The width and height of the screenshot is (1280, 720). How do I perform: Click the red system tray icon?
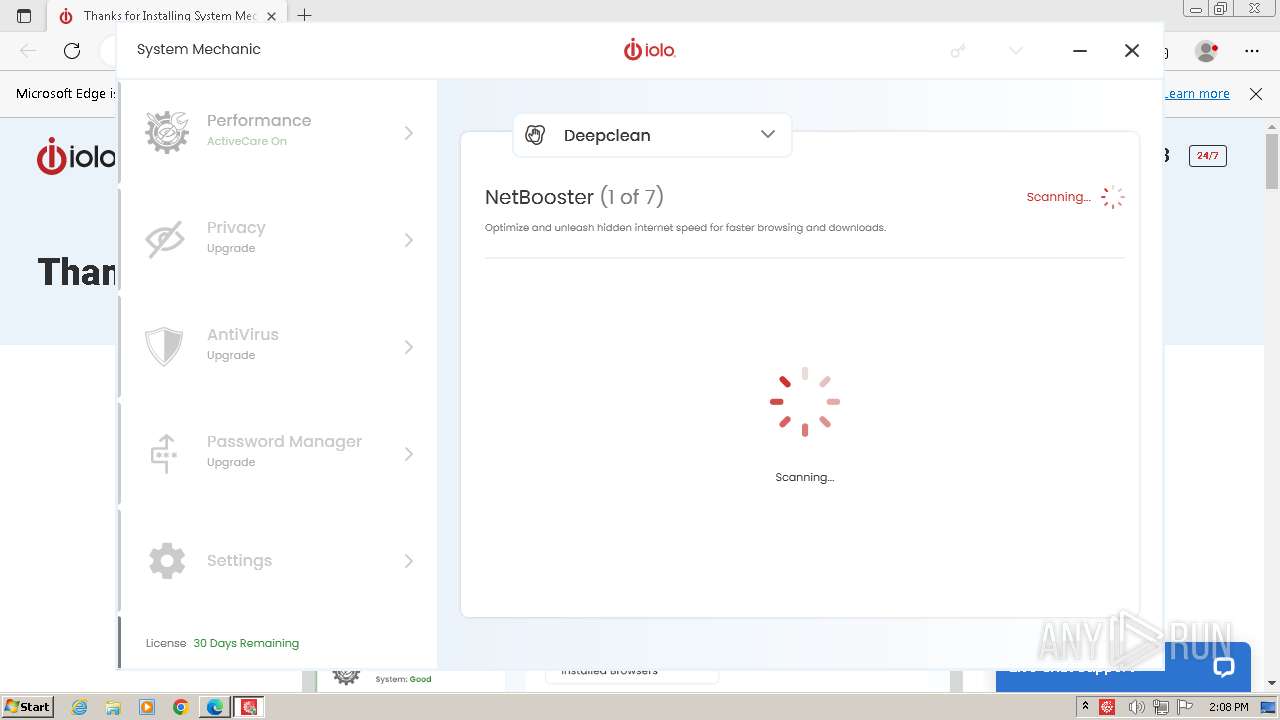1107,707
